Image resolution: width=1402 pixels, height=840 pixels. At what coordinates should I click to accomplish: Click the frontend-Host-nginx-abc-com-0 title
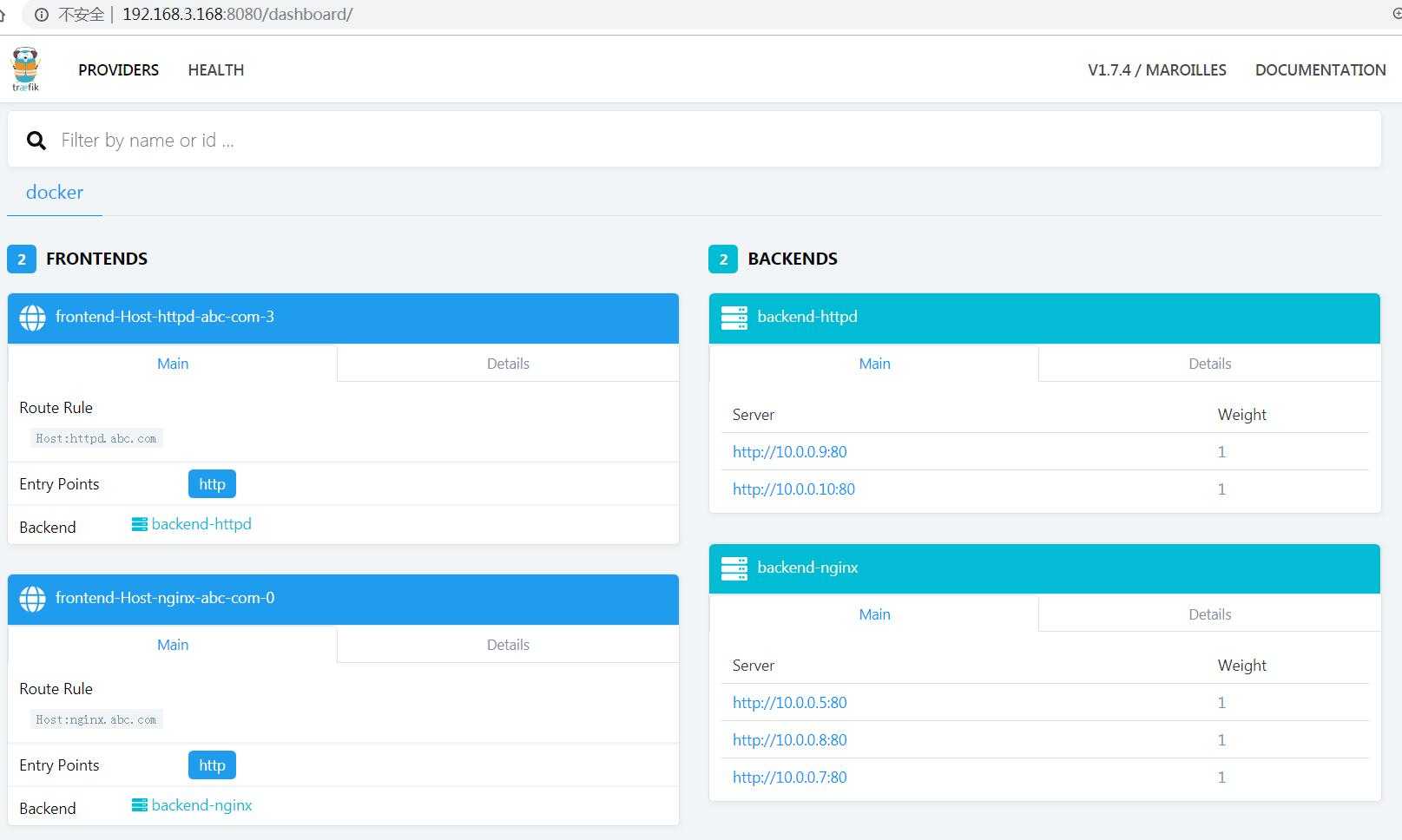[165, 598]
